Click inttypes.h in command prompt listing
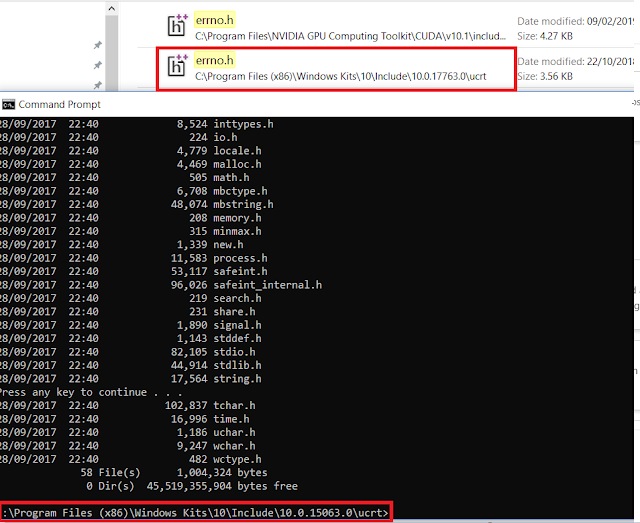 point(243,124)
